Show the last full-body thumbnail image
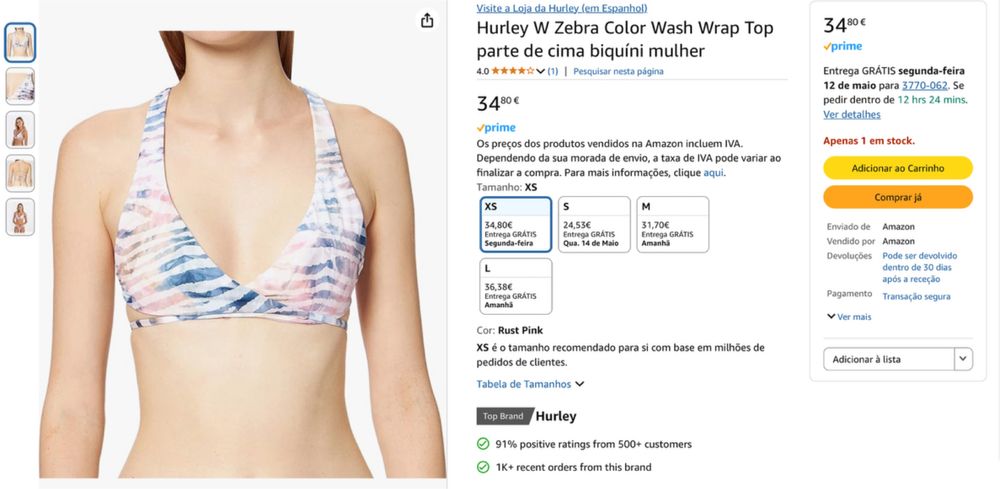The image size is (1000, 489). pyautogui.click(x=20, y=216)
